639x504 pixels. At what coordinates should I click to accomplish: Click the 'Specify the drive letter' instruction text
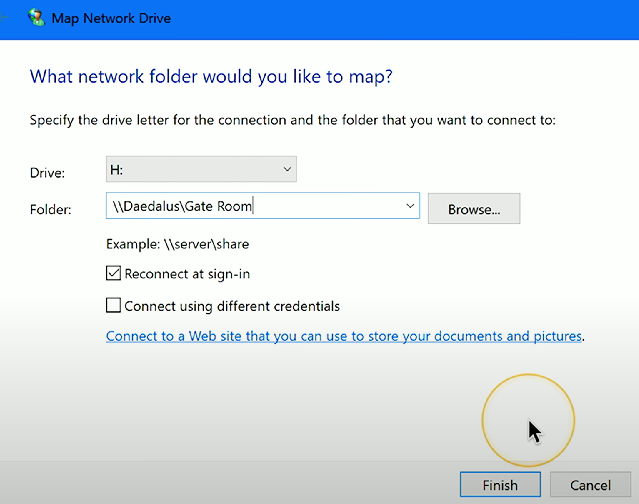coord(292,120)
